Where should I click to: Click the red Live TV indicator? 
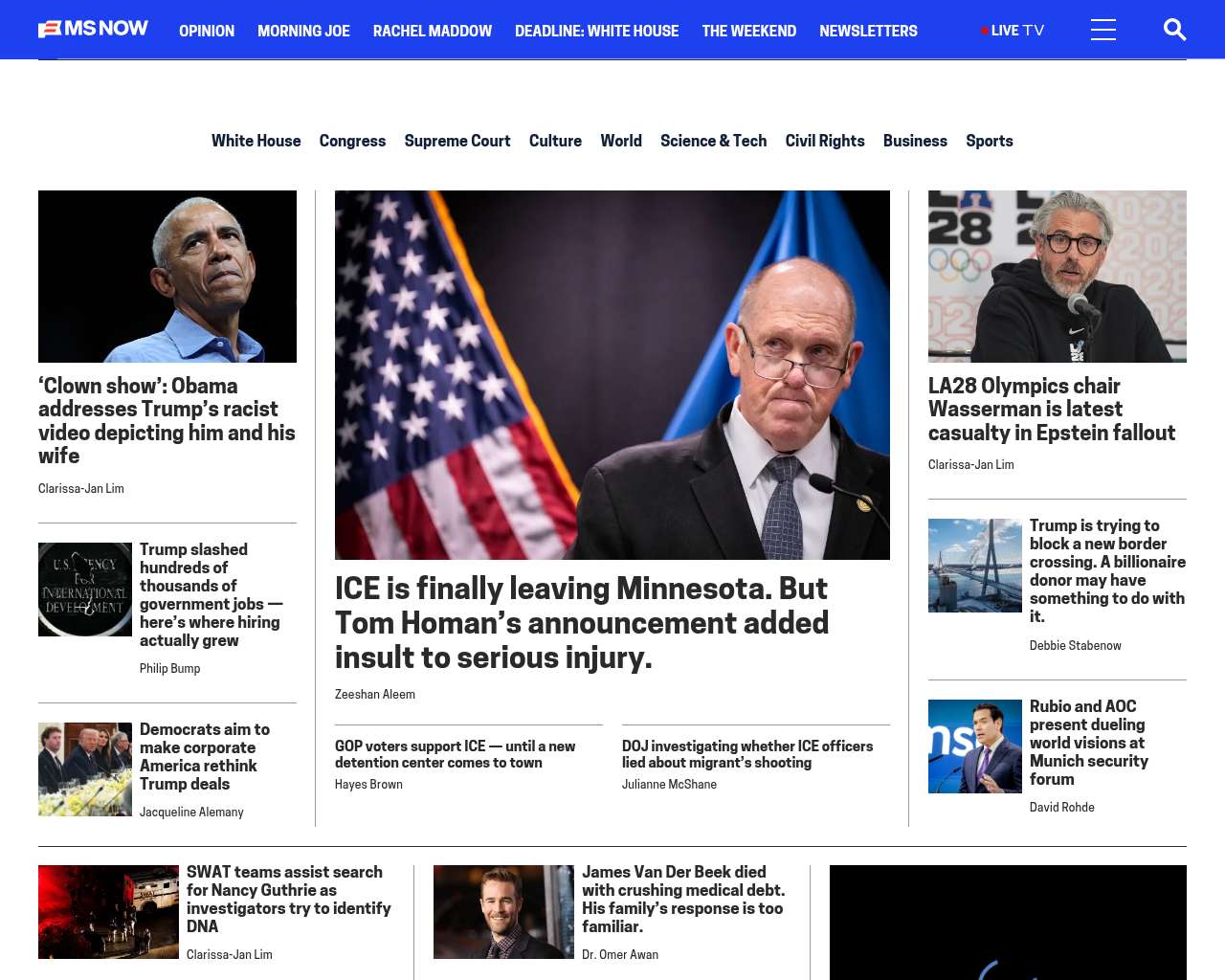pyautogui.click(x=1013, y=31)
